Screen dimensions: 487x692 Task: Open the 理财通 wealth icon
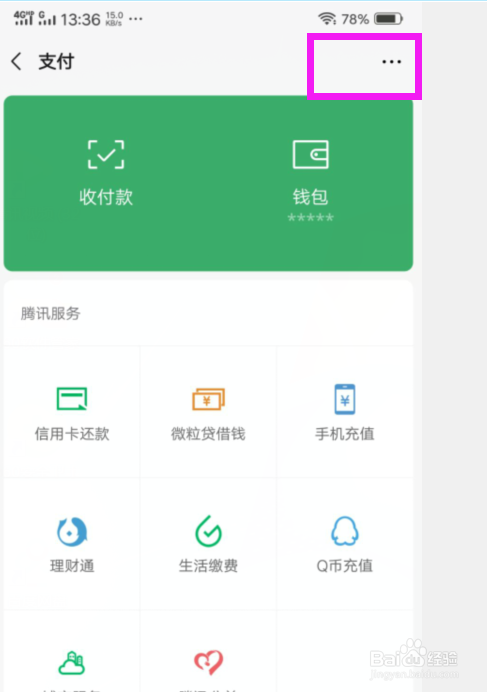(x=72, y=531)
